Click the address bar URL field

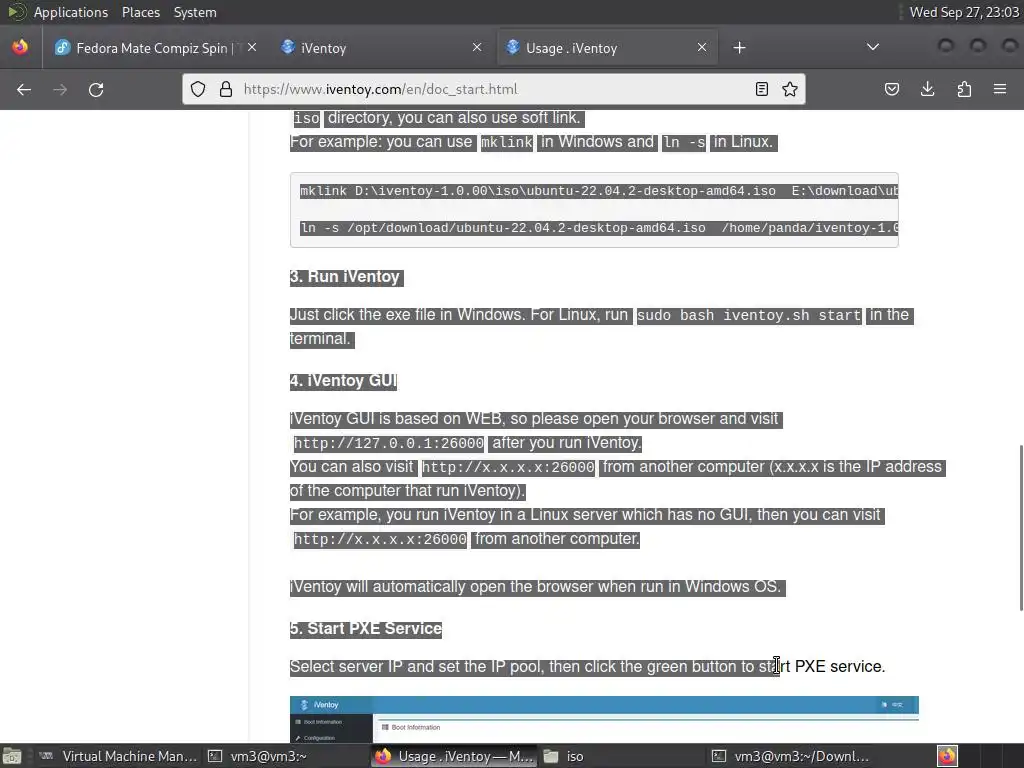496,89
